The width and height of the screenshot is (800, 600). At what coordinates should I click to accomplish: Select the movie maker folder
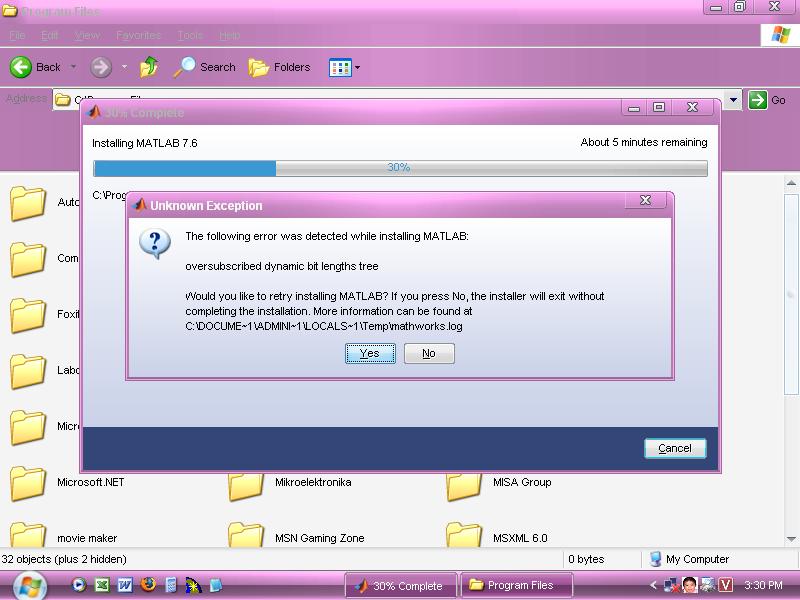[63, 536]
